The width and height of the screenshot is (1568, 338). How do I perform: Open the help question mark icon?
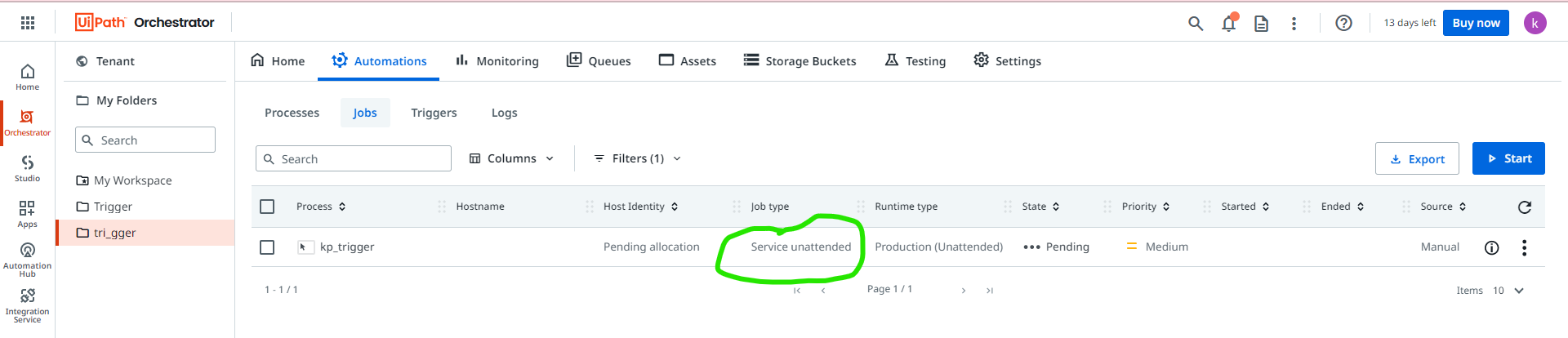1343,23
